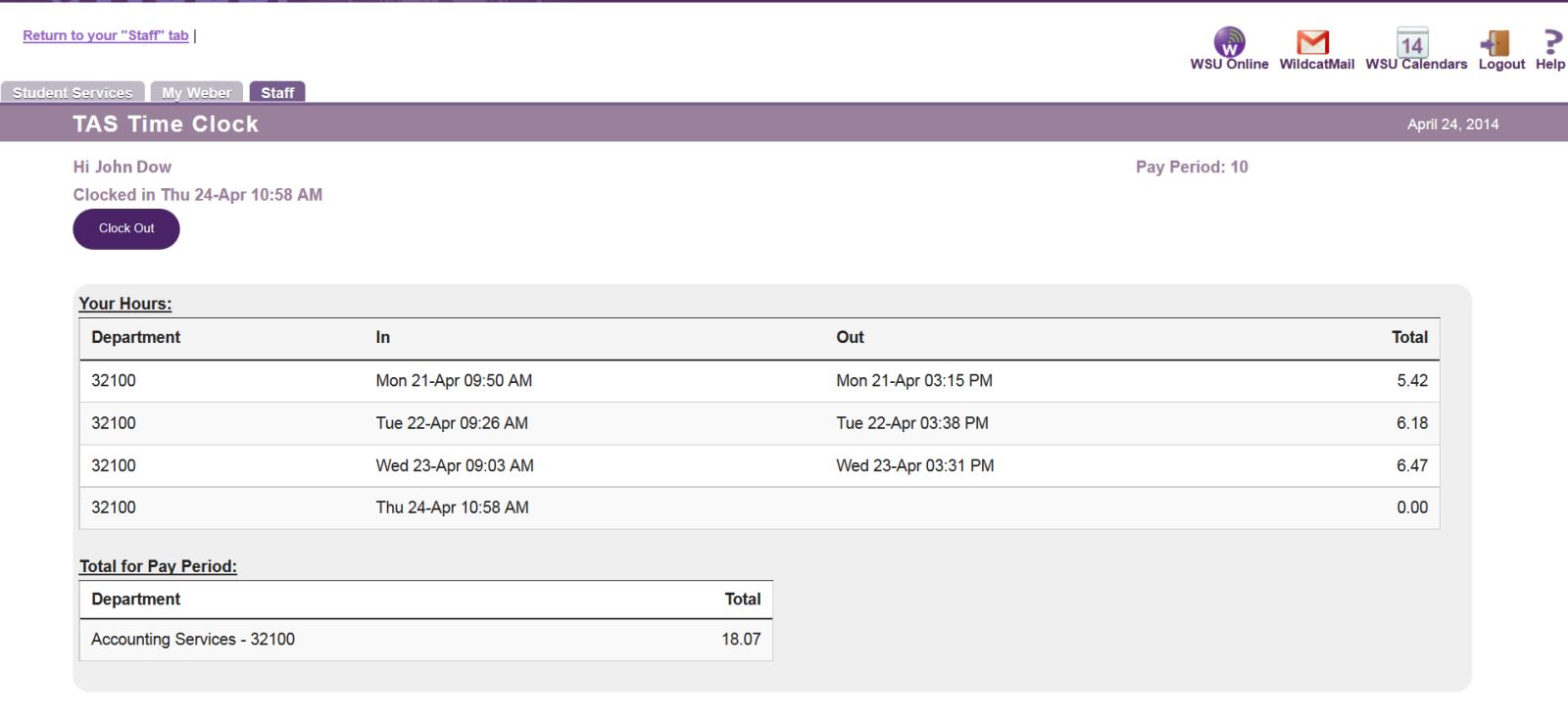Click the 'In' column header
Image resolution: width=1568 pixels, height=721 pixels.
coord(382,337)
